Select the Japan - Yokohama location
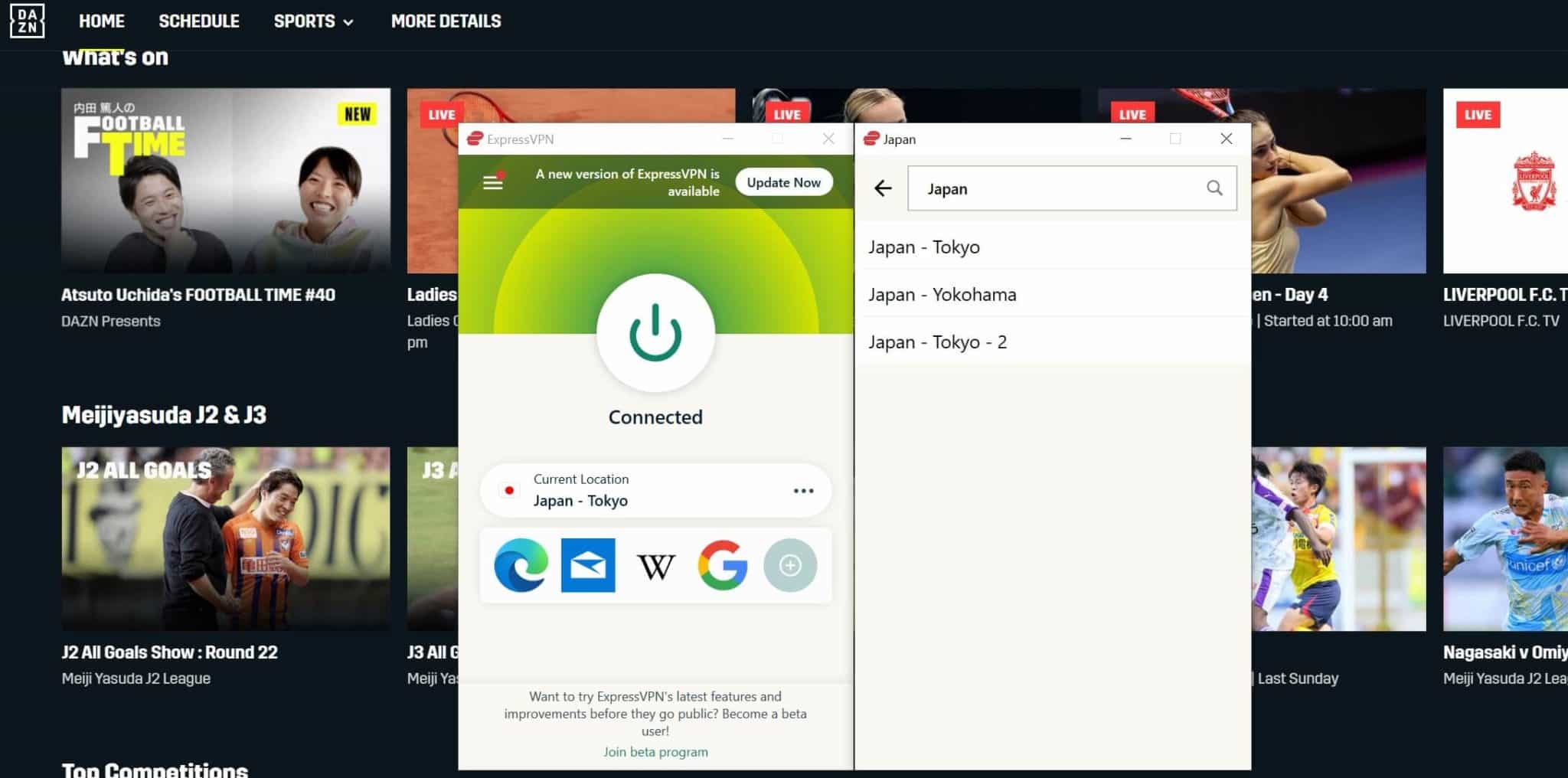This screenshot has height=778, width=1568. 942,295
